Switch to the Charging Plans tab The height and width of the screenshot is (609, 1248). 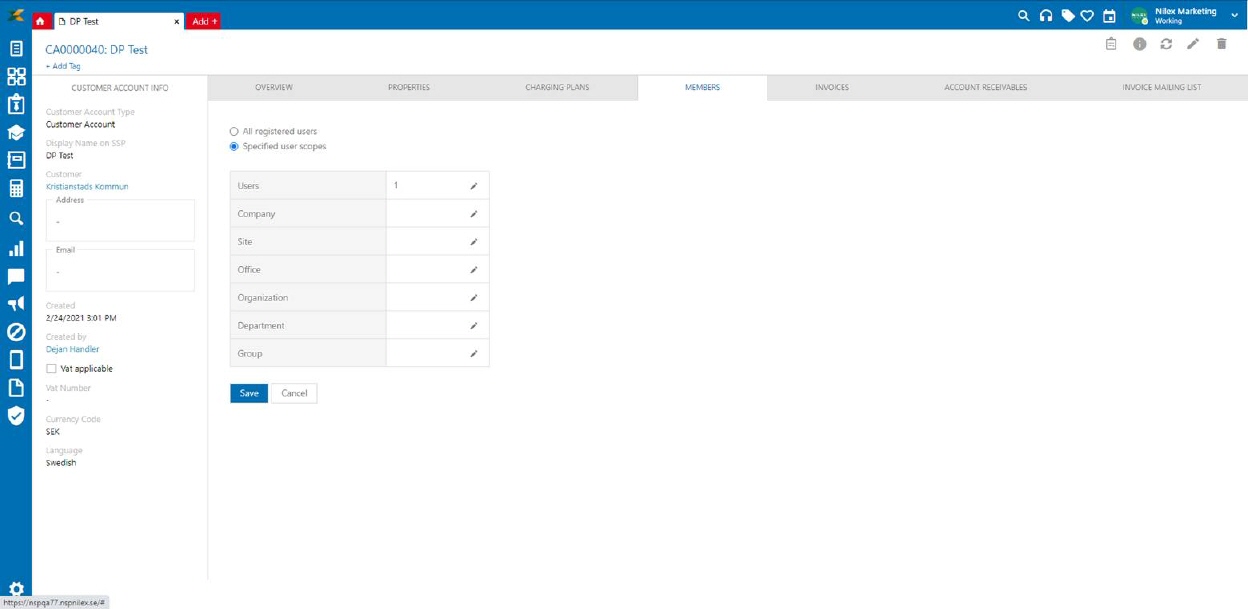pyautogui.click(x=557, y=88)
